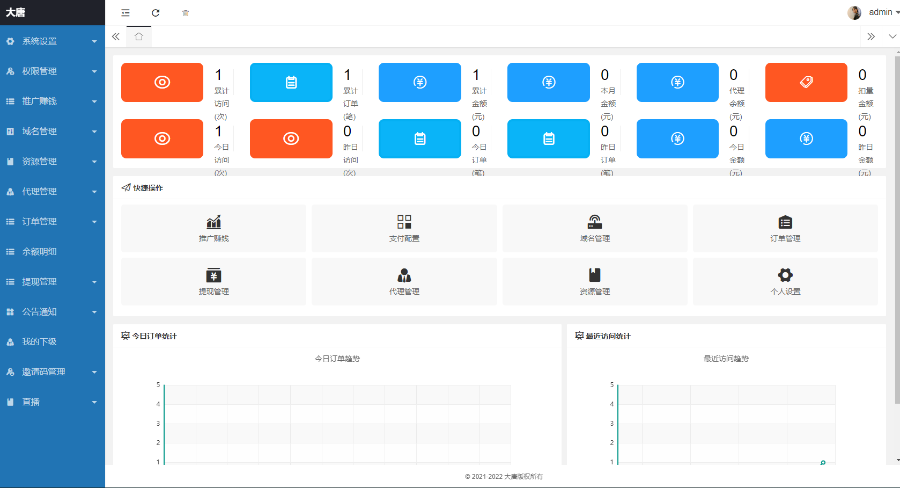Expand the sidebar 资源管理 arrow
The image size is (900, 488).
94,161
